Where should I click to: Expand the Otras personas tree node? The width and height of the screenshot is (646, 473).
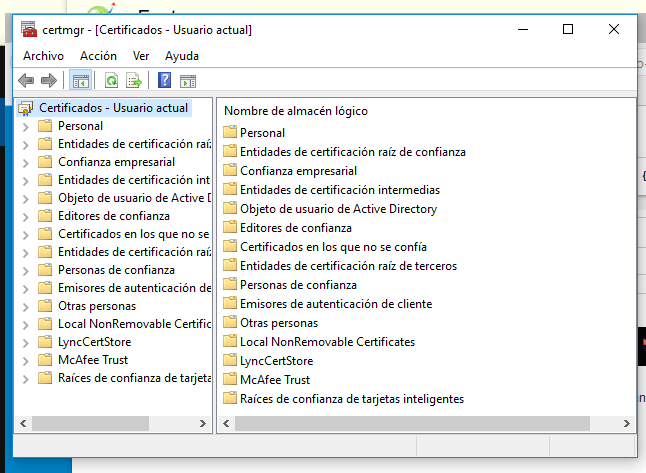pyautogui.click(x=26, y=307)
